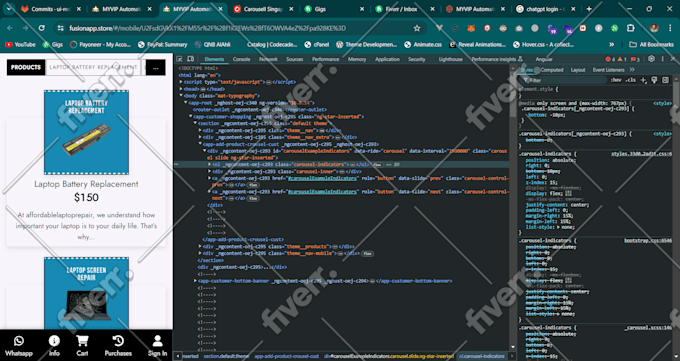The image size is (680, 361).
Task: Bookmark this page with the star icon
Action: (417, 28)
